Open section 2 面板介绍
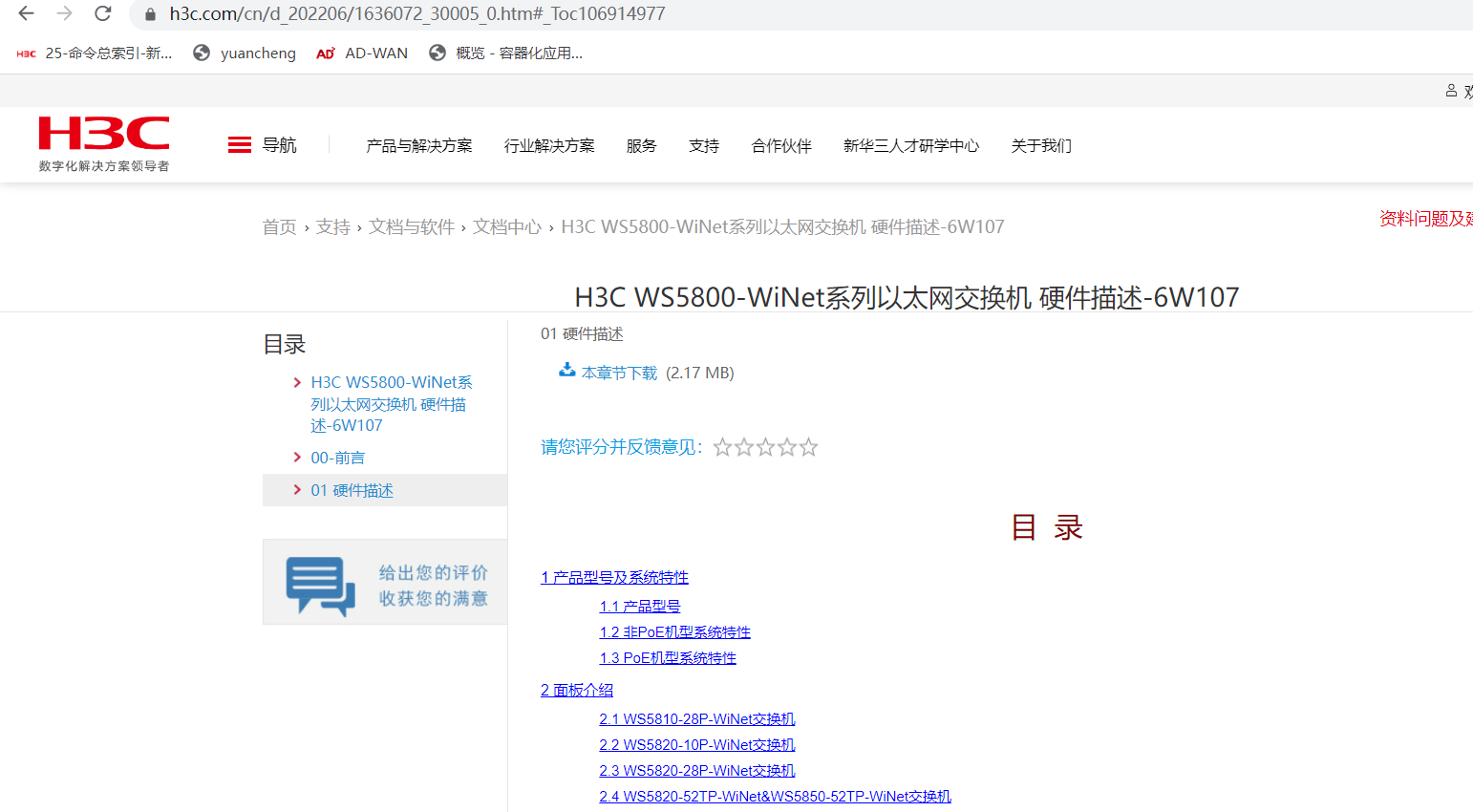 click(x=577, y=690)
